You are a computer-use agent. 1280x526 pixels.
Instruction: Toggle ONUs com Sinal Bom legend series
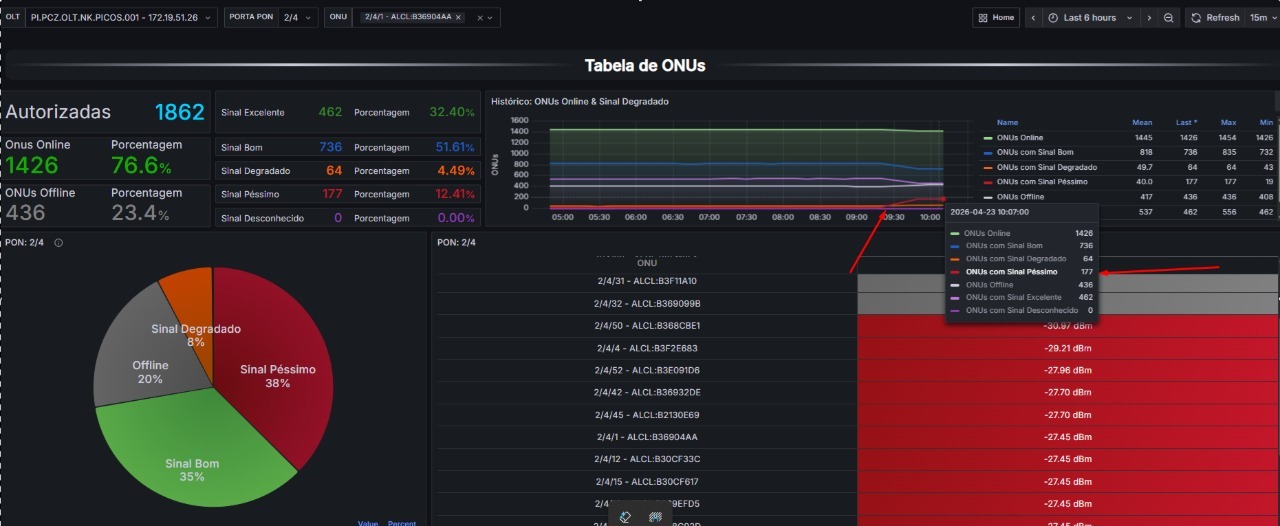click(x=1035, y=152)
